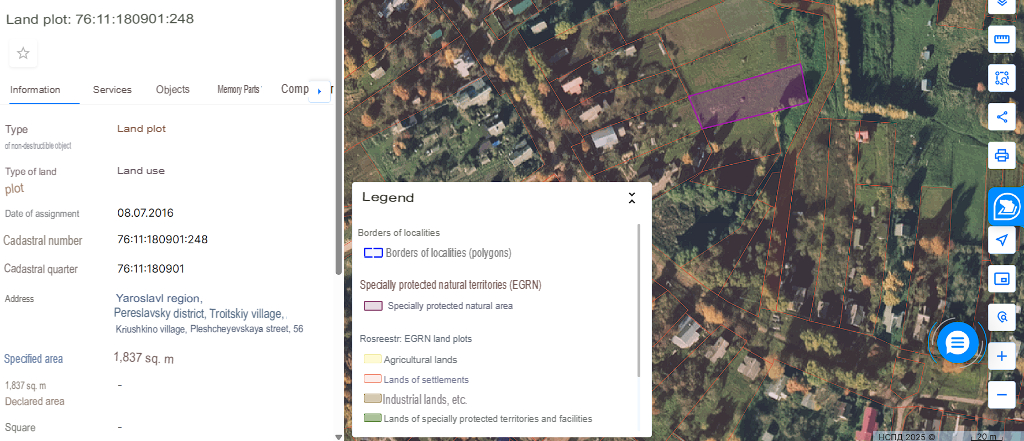Click cadastral number value 76:11:180901:248

tap(163, 239)
